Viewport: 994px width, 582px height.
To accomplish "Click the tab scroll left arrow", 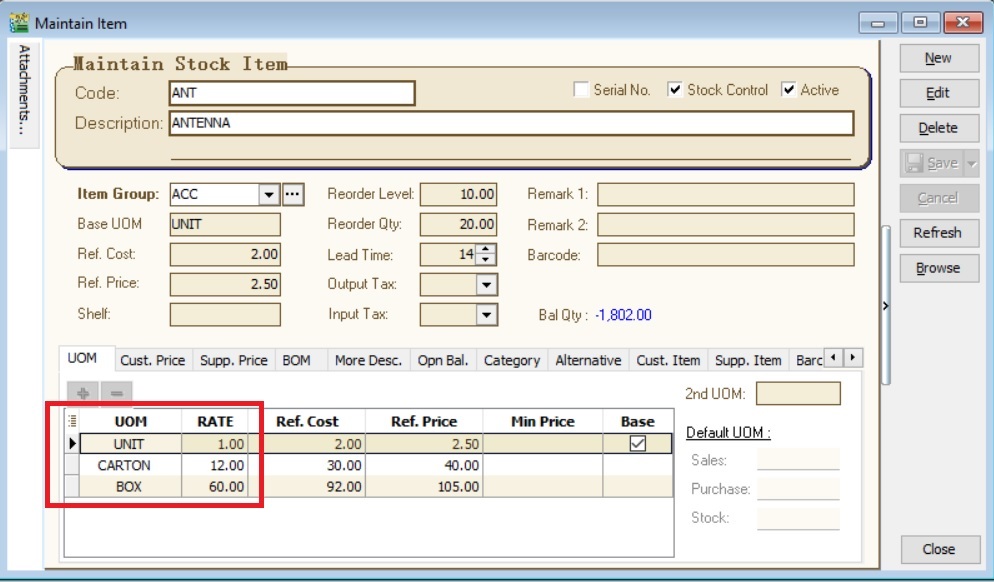I will click(834, 358).
